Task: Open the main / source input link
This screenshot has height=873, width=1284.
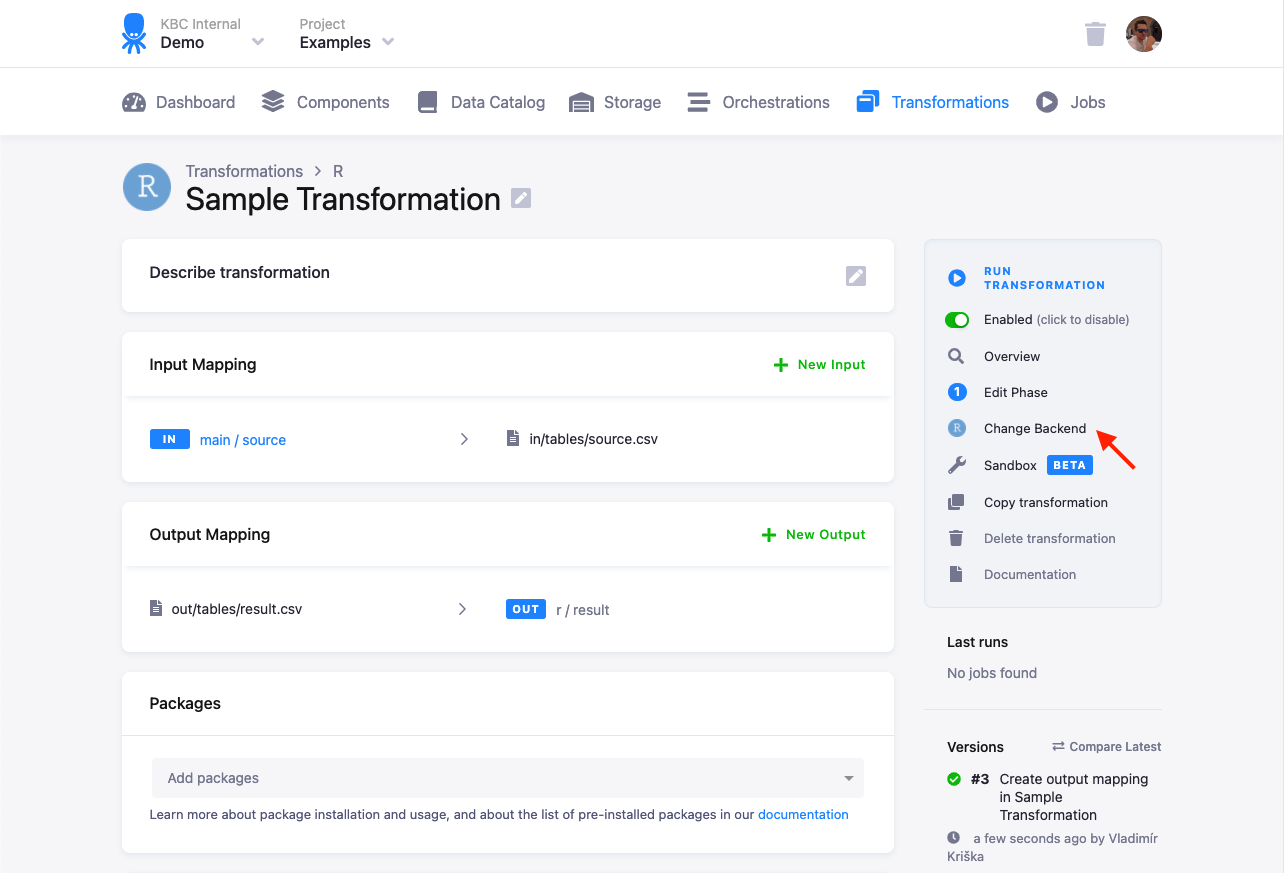Action: (x=243, y=440)
